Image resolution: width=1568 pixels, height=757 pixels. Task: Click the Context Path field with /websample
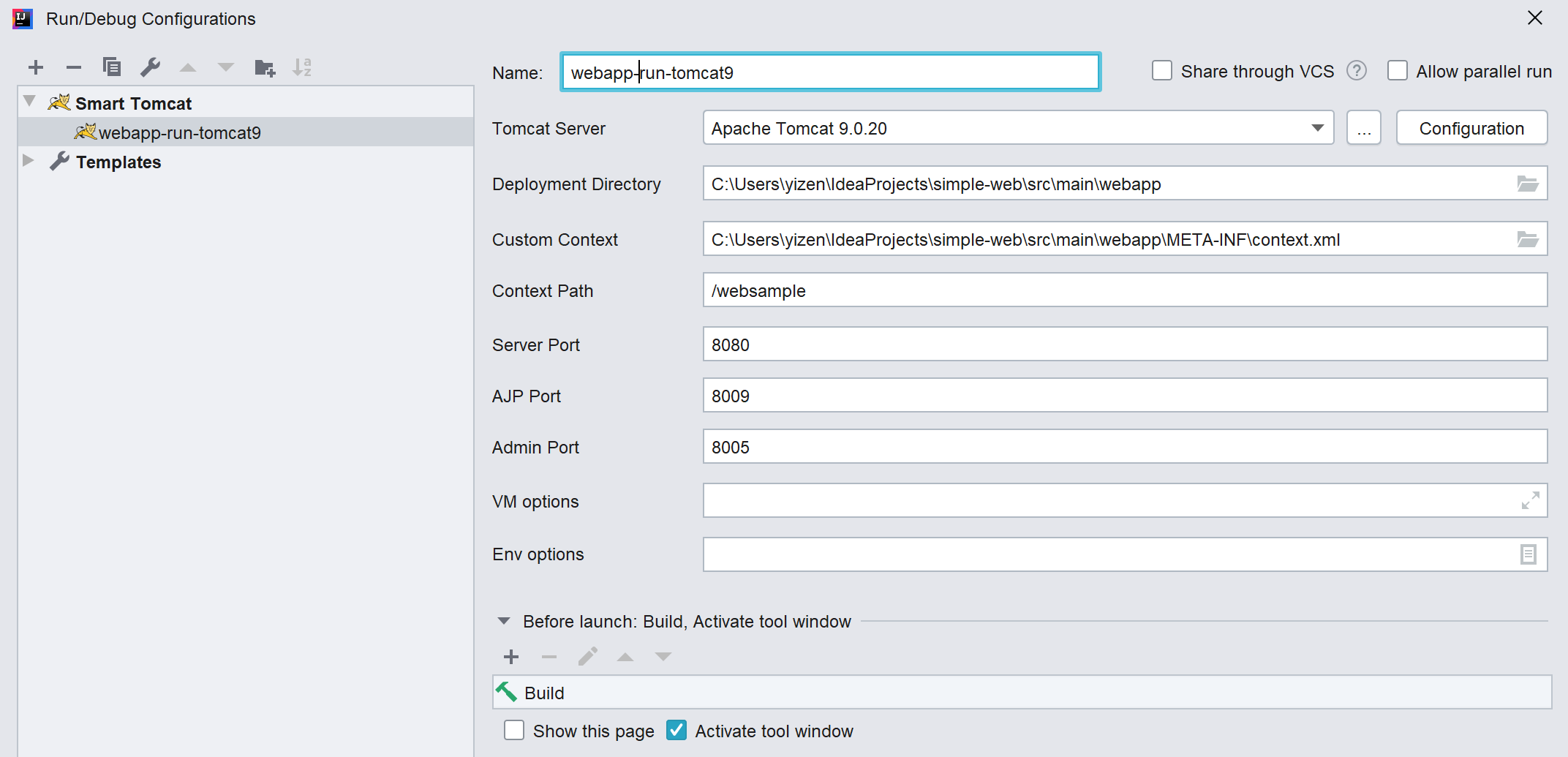1125,290
